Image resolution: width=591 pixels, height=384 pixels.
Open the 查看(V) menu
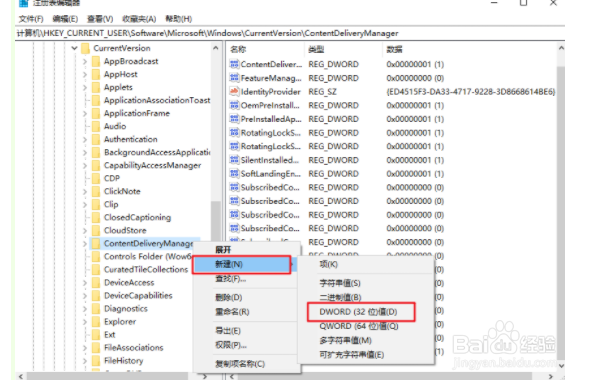click(x=100, y=19)
